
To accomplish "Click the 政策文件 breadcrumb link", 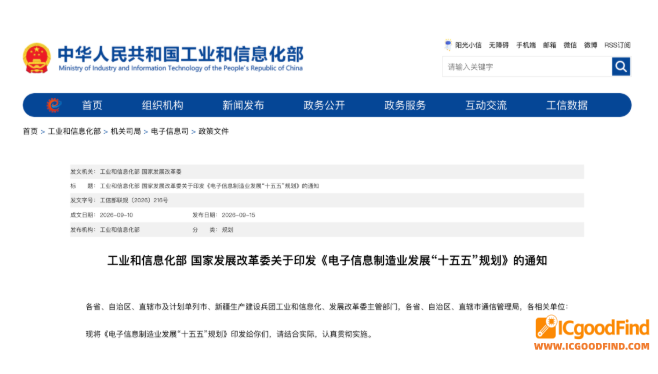I will click(214, 131).
